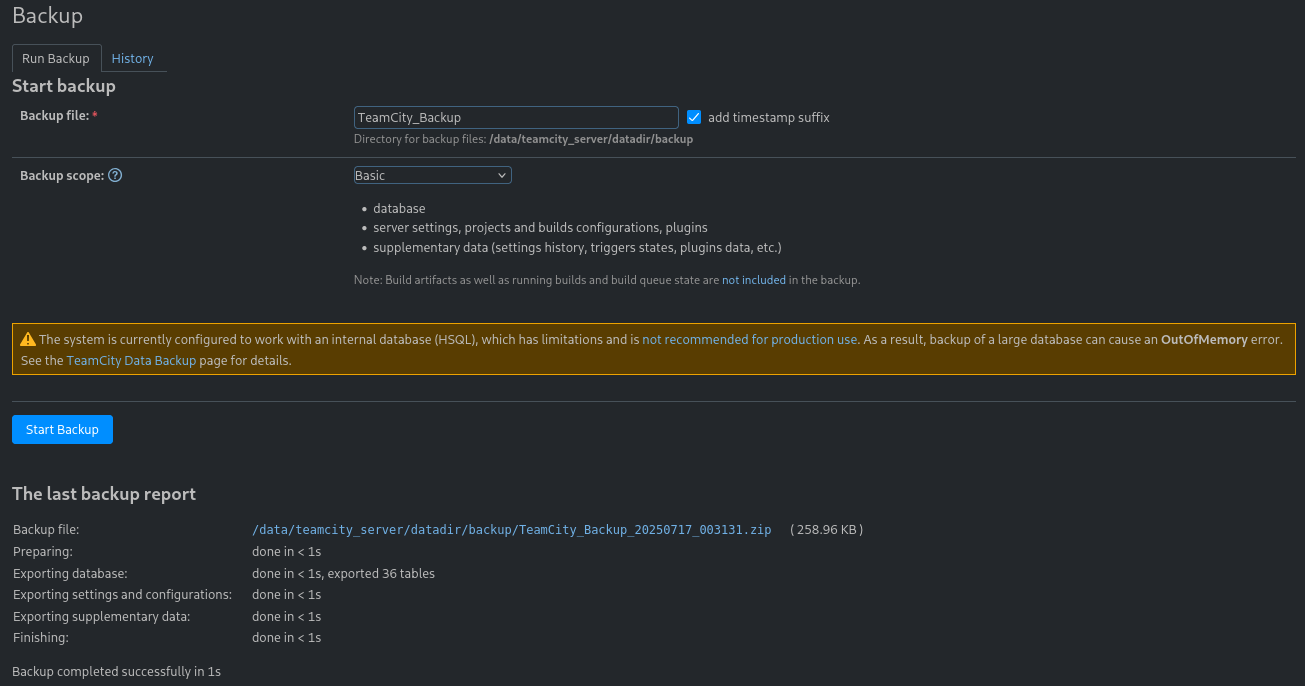Open the 'not included' link in note
This screenshot has height=686, width=1305.
pos(754,281)
